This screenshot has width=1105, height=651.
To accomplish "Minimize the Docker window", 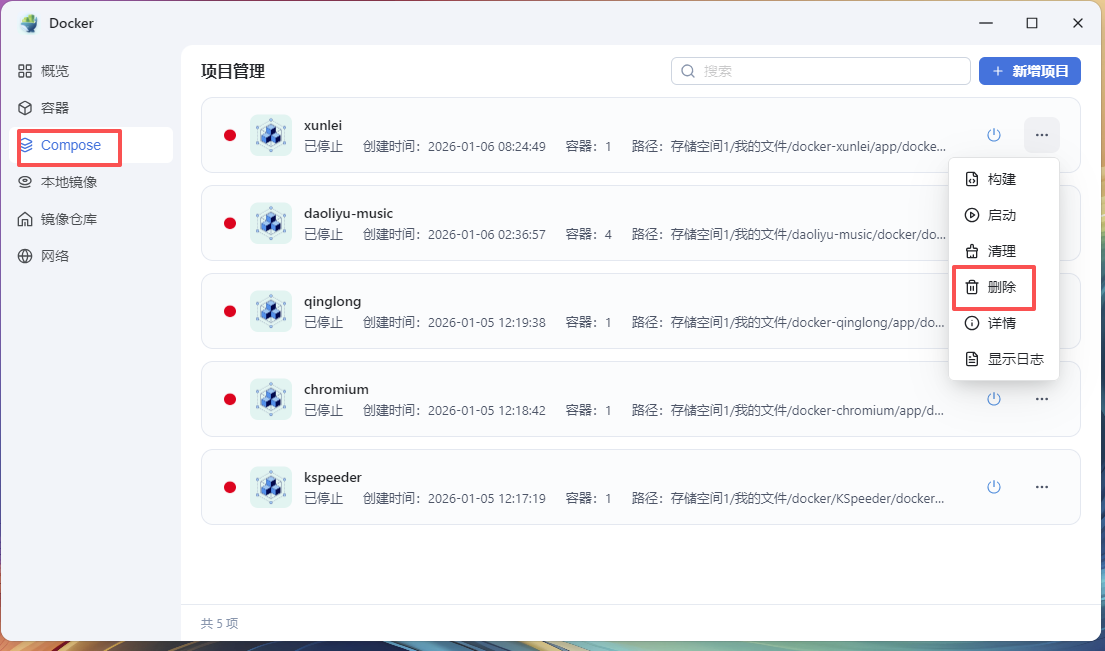I will click(986, 23).
